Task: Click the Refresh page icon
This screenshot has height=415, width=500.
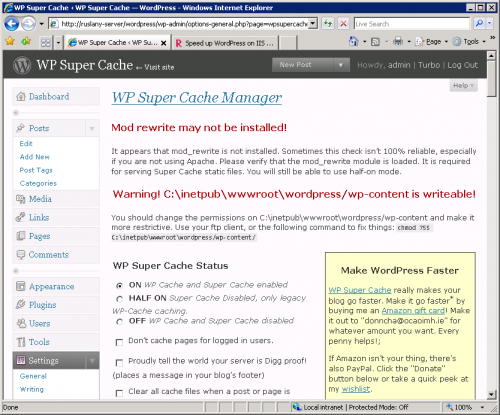Action: point(328,24)
